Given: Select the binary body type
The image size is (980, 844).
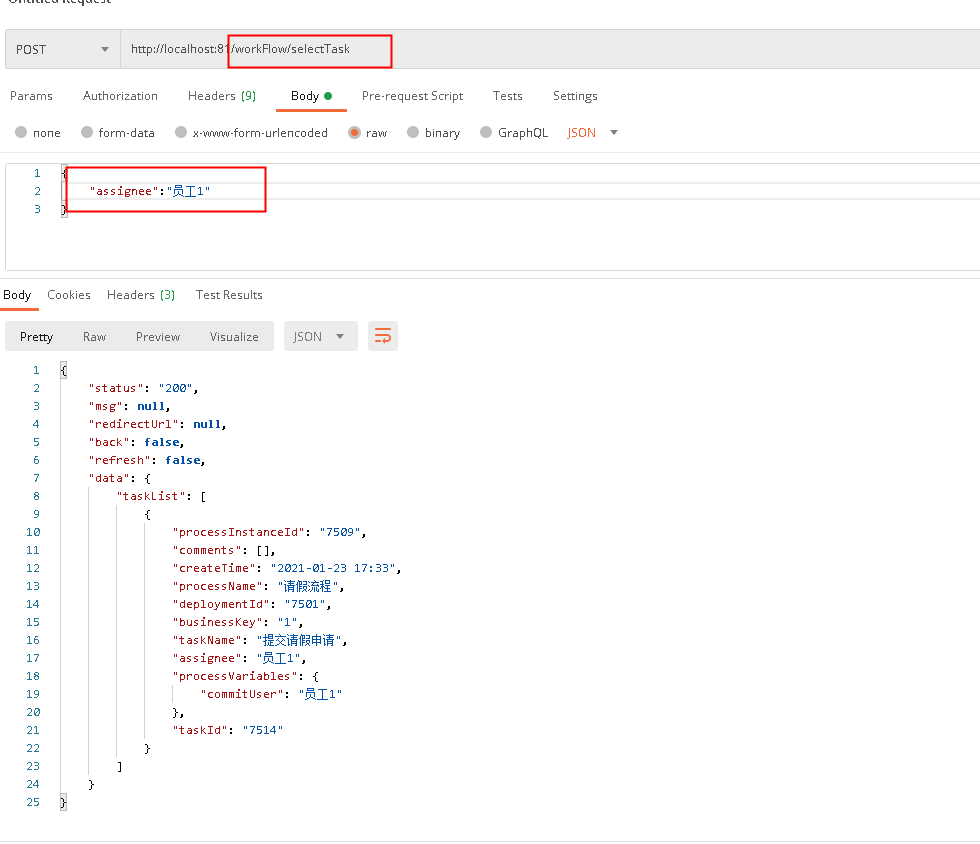Looking at the screenshot, I should click(433, 133).
